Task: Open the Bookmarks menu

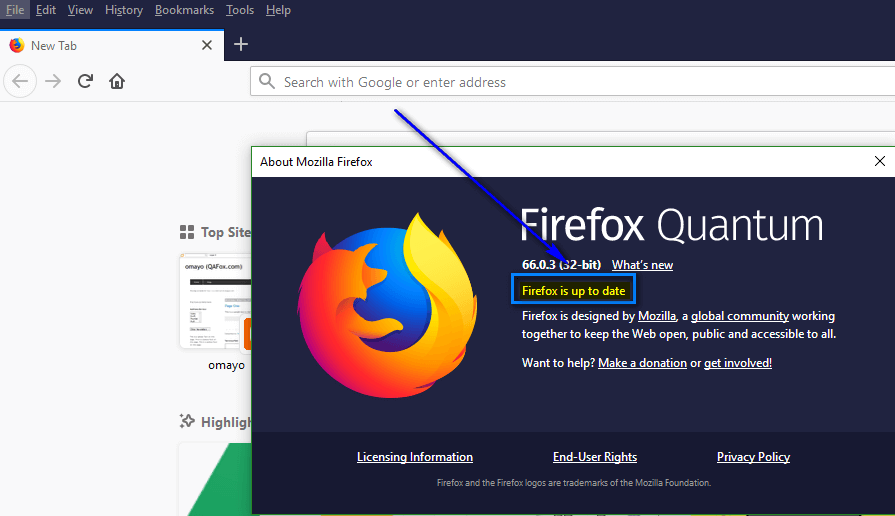Action: coord(184,10)
